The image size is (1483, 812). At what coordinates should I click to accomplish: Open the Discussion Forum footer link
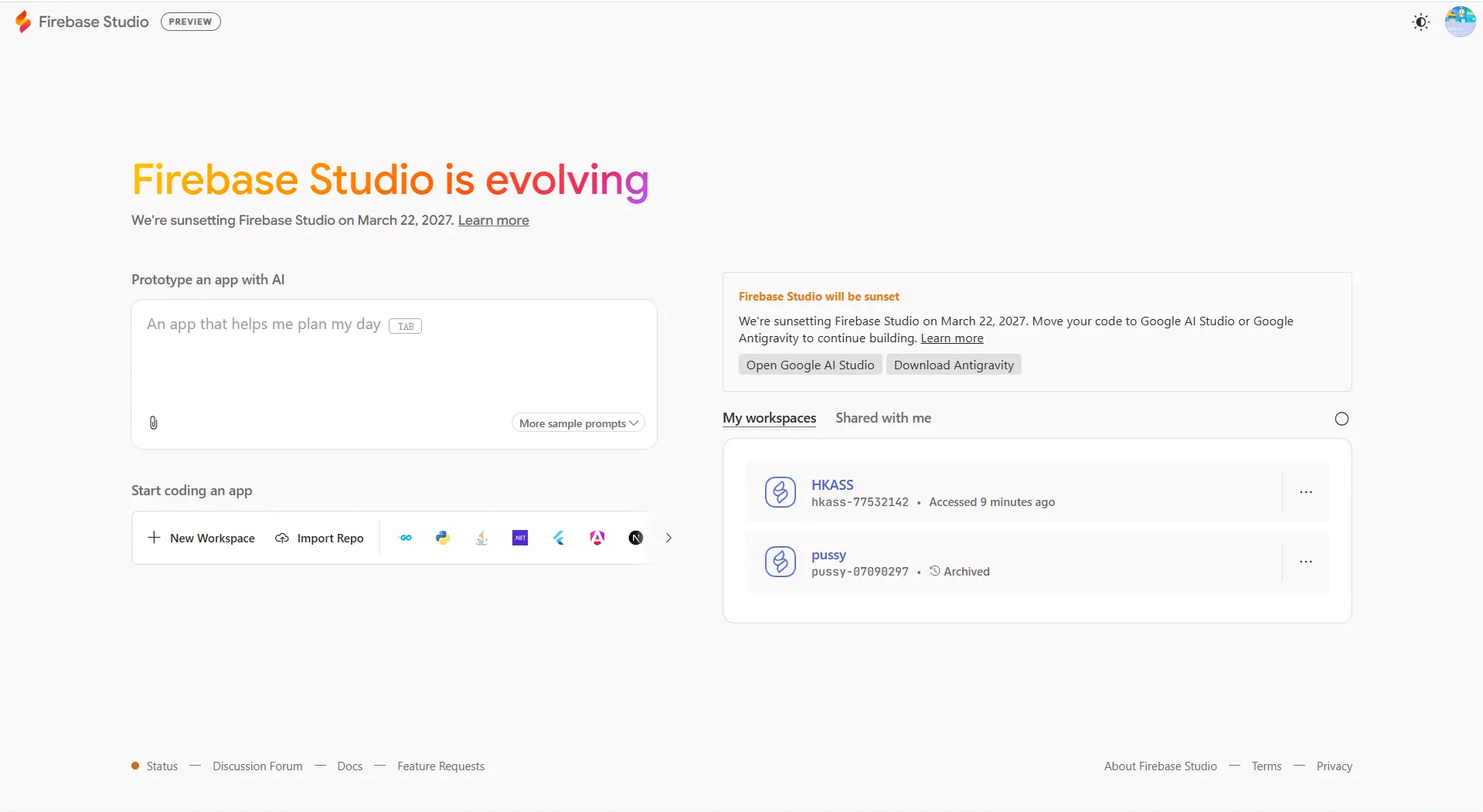[x=257, y=766]
